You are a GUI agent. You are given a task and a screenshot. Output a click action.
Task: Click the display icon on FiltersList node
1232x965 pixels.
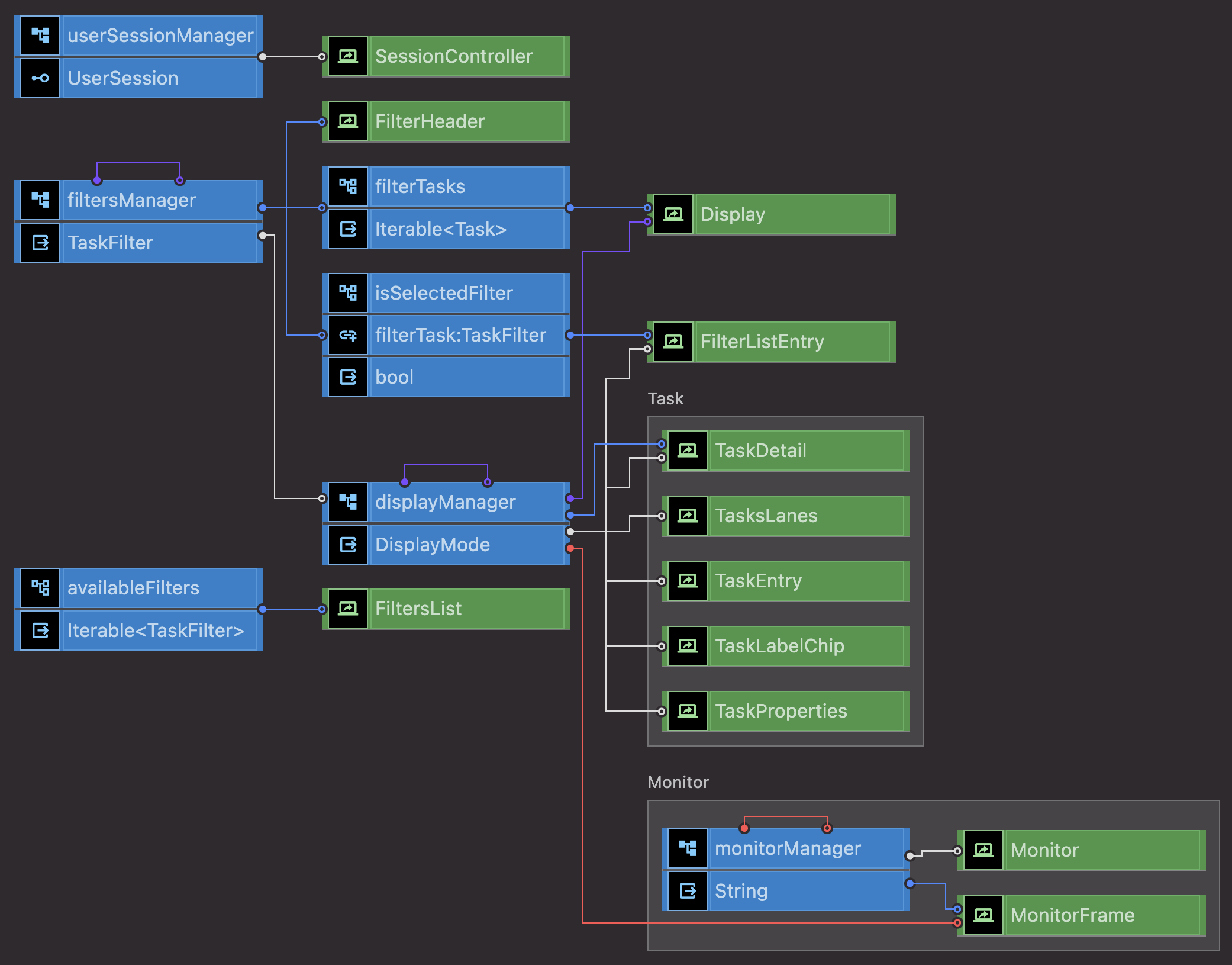[x=349, y=608]
